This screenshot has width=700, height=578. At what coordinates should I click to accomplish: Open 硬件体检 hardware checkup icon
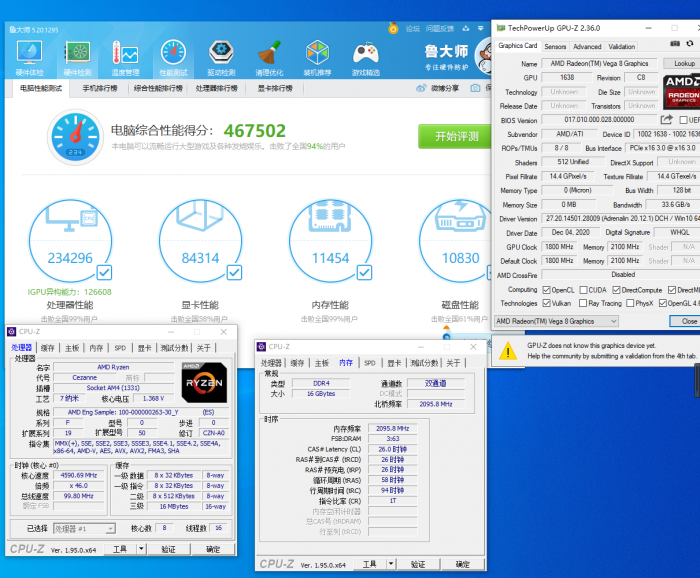(x=30, y=57)
